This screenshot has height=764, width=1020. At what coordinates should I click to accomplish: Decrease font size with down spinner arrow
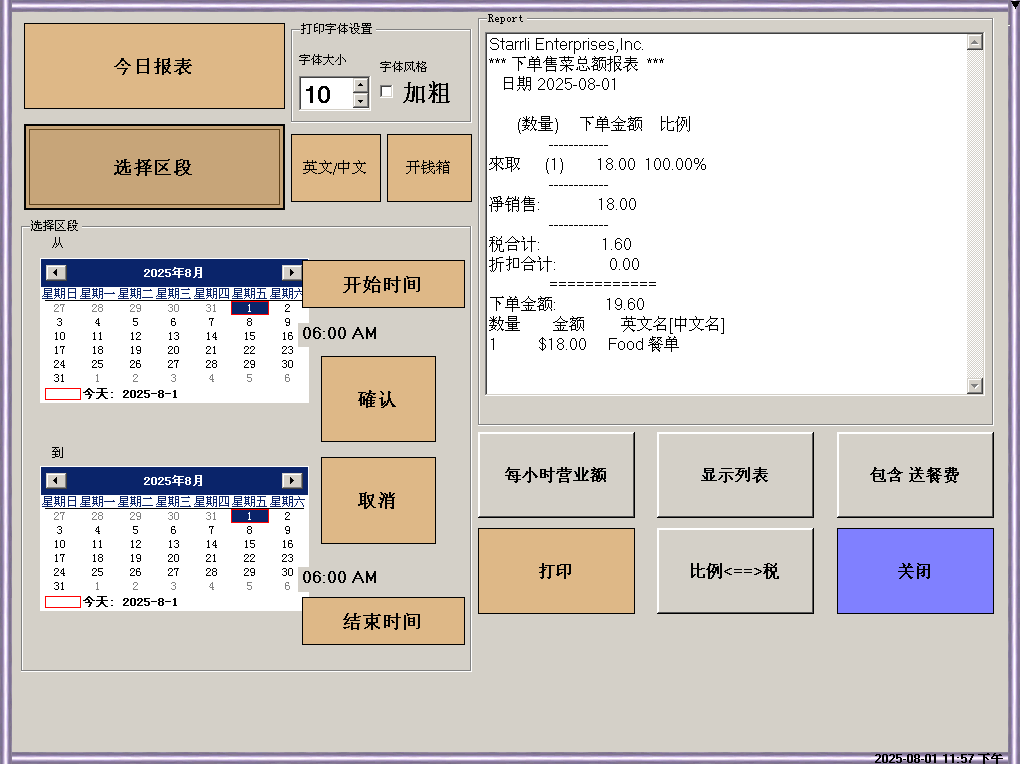click(x=361, y=101)
